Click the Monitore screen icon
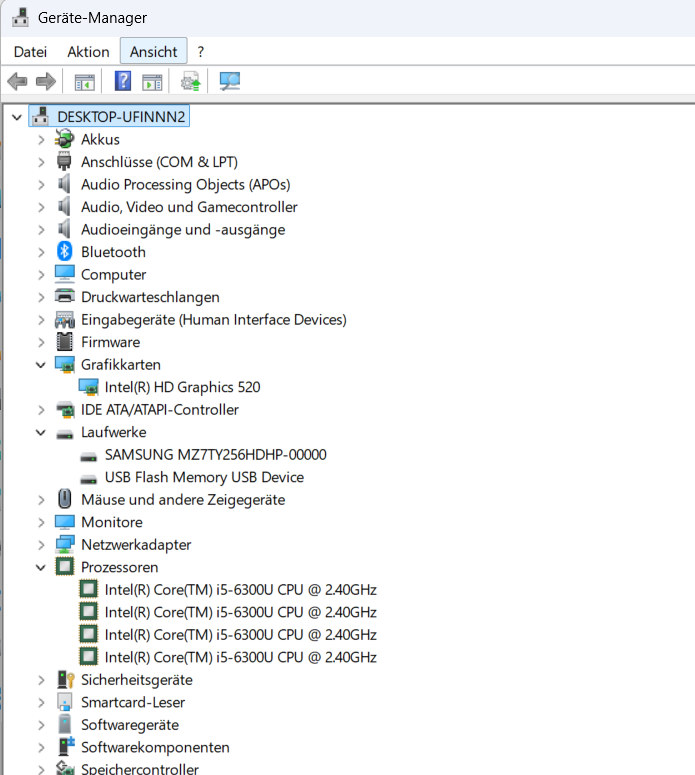Viewport: 695px width, 775px height. [x=64, y=522]
